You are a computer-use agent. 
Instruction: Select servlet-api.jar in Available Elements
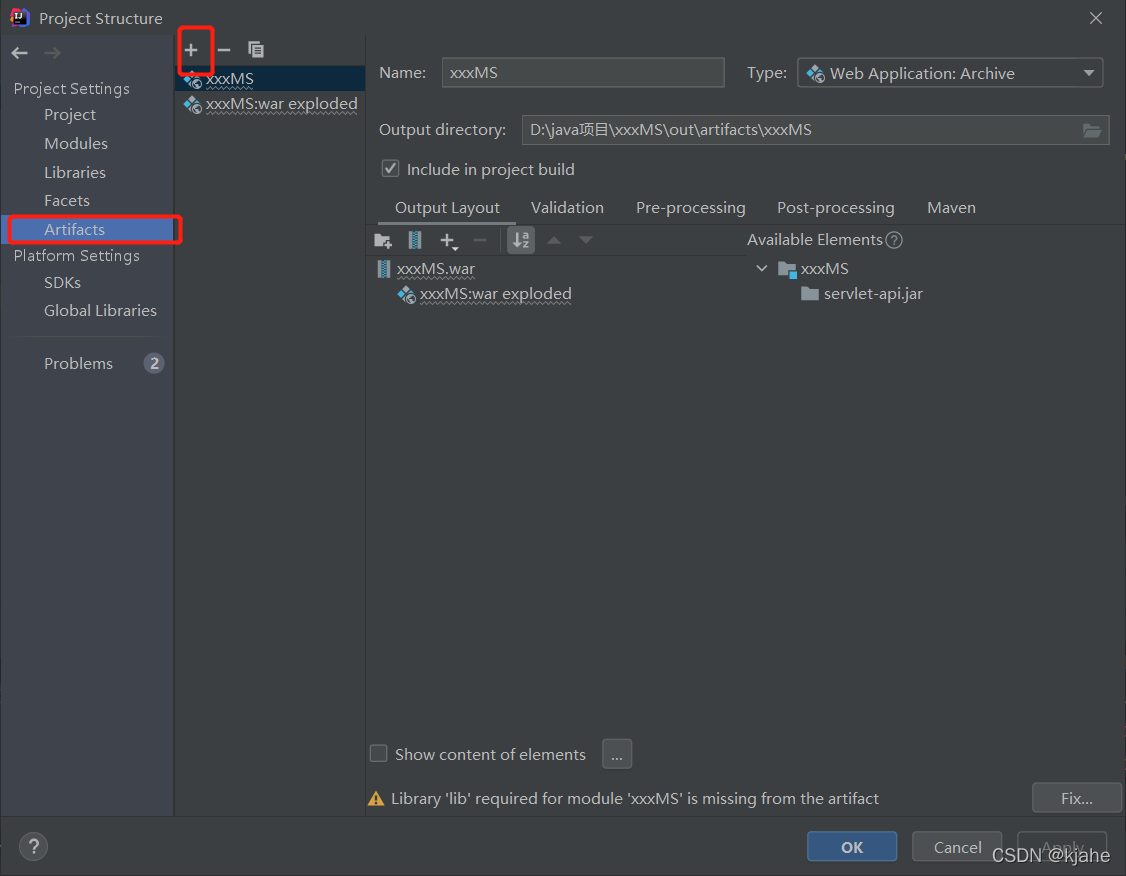(873, 294)
